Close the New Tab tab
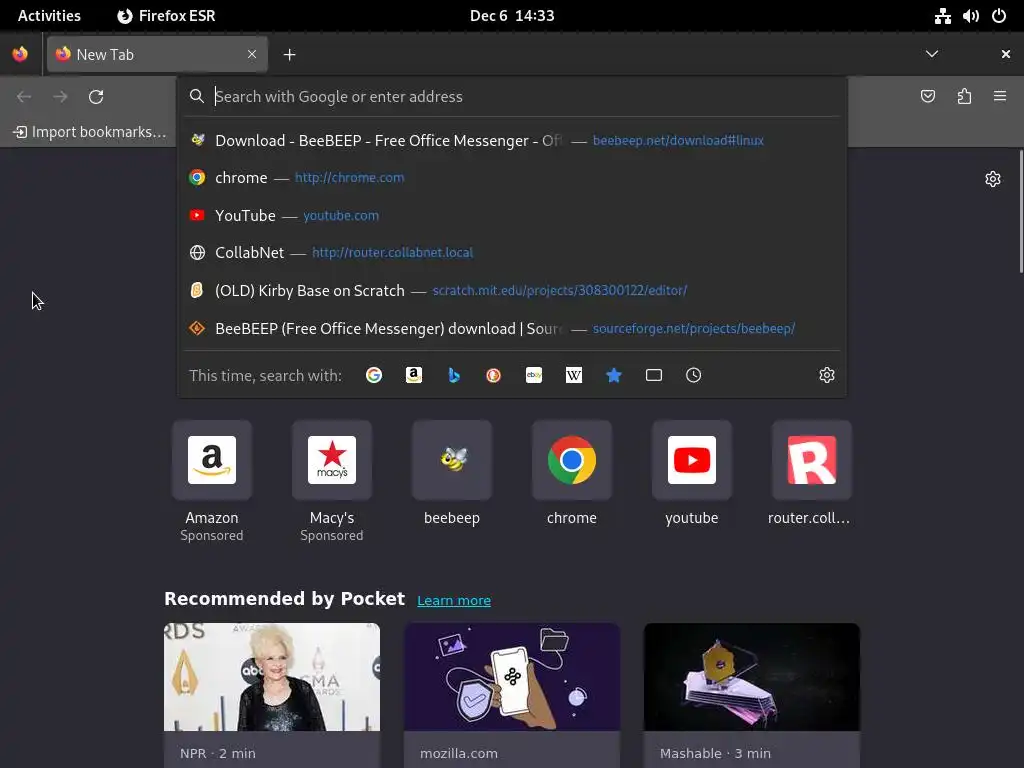This screenshot has width=1024, height=768. point(252,54)
